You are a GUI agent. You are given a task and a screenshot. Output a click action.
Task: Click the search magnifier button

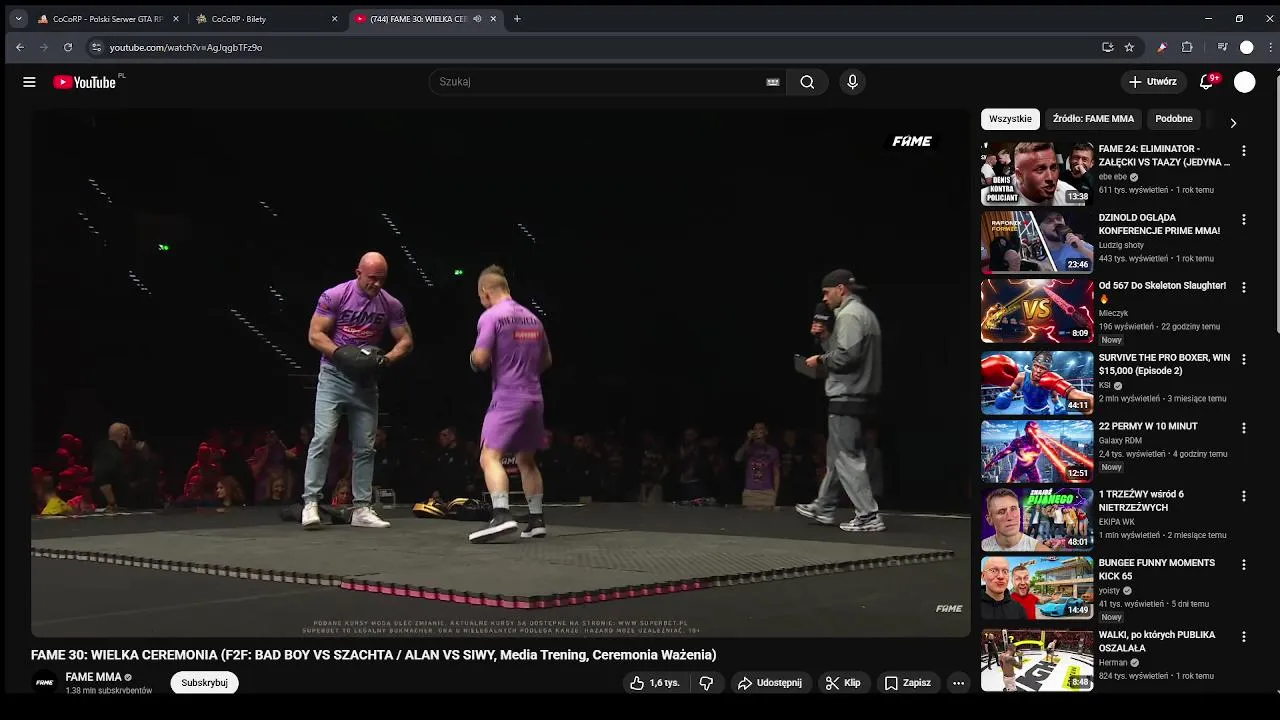807,82
